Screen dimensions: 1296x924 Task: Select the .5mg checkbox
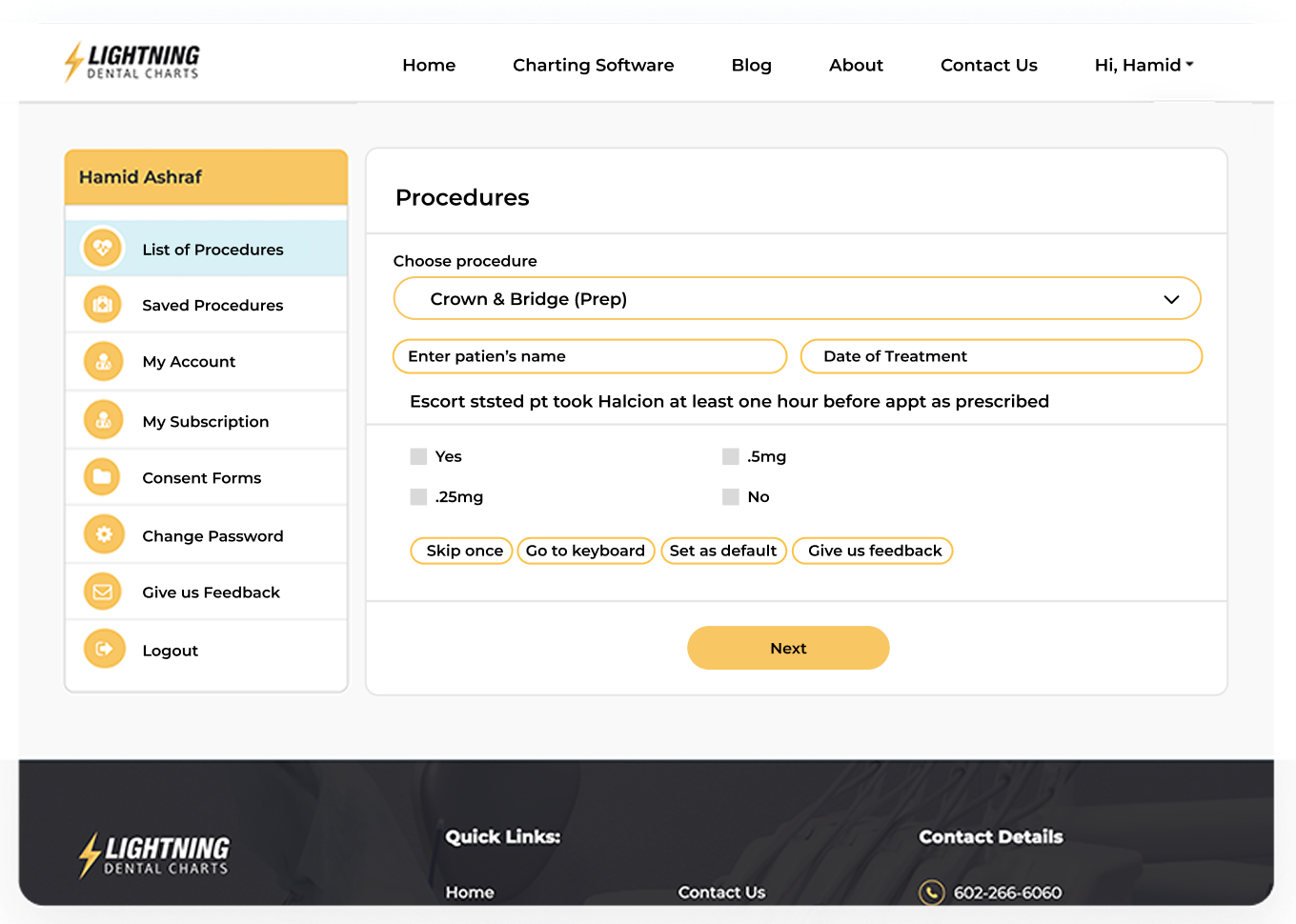click(731, 456)
